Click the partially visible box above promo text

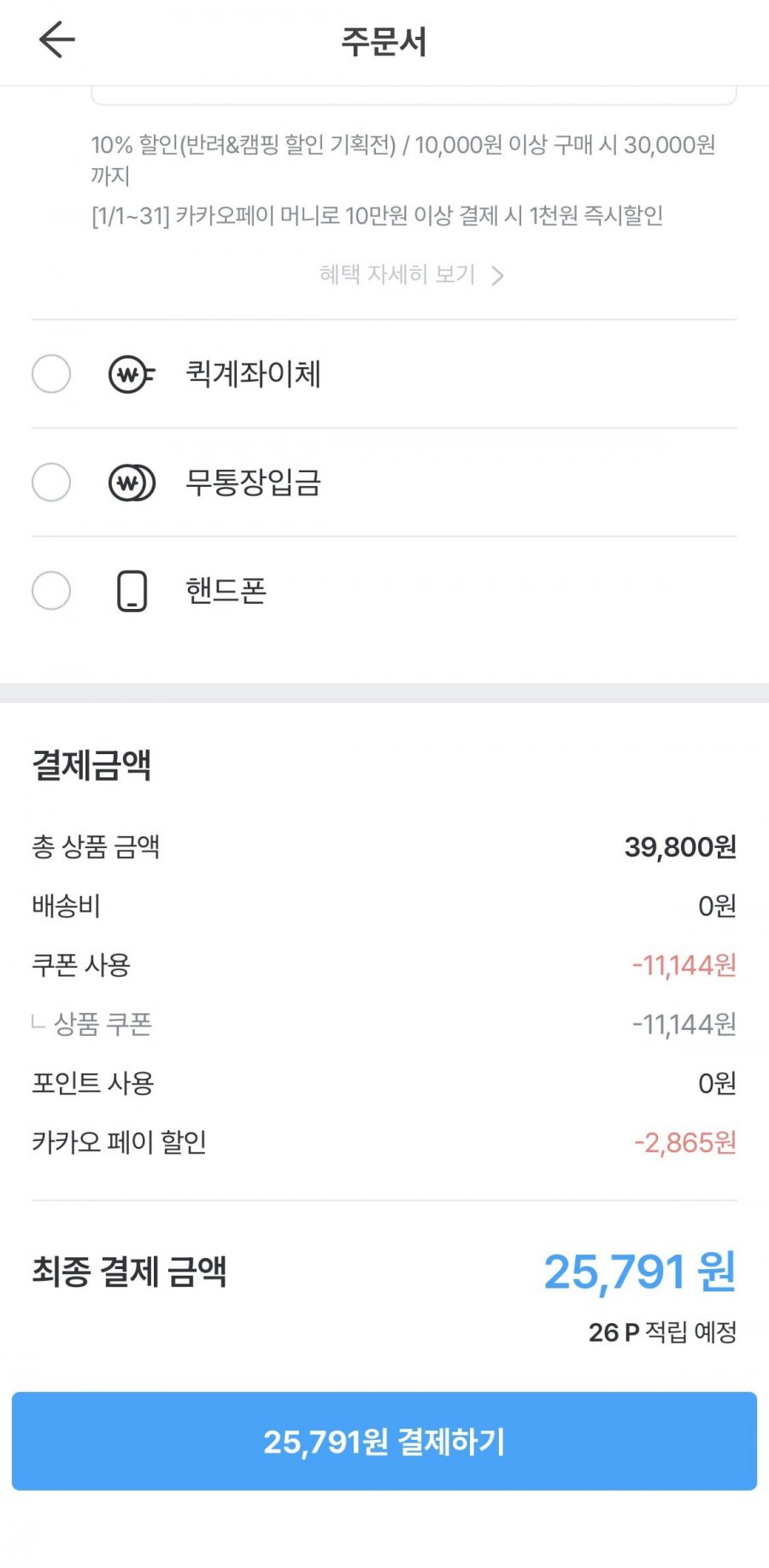(414, 96)
